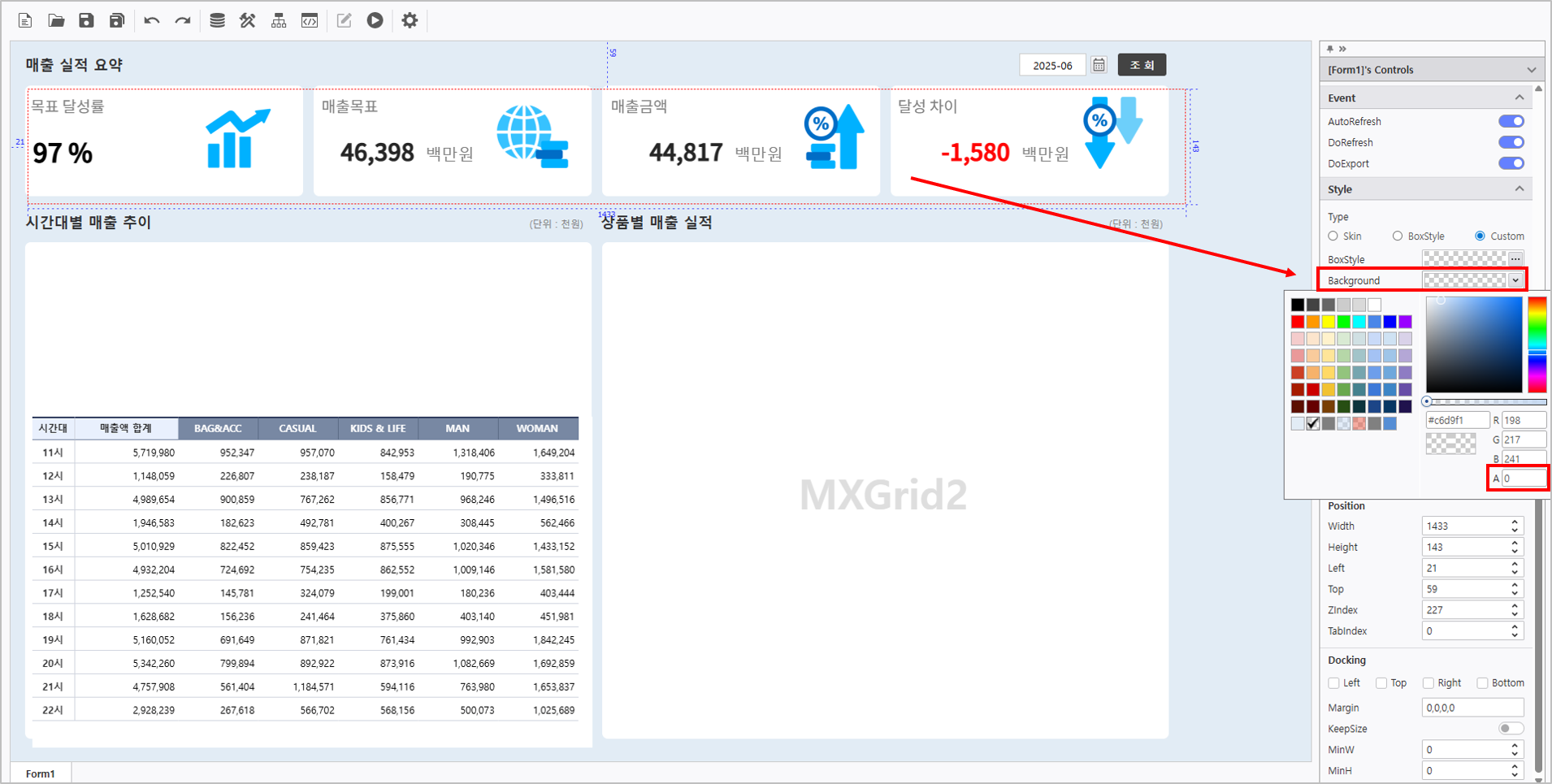The height and width of the screenshot is (784, 1552).
Task: Click the 조회 search button
Action: coord(1142,65)
